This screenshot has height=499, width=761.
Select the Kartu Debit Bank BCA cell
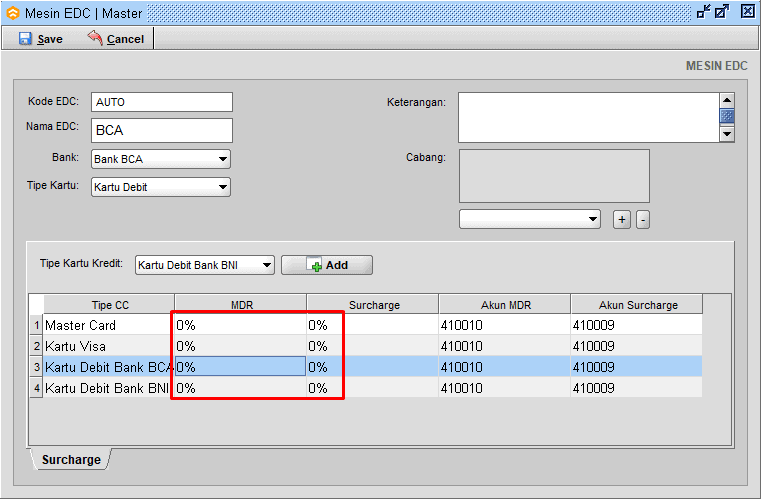pos(109,367)
